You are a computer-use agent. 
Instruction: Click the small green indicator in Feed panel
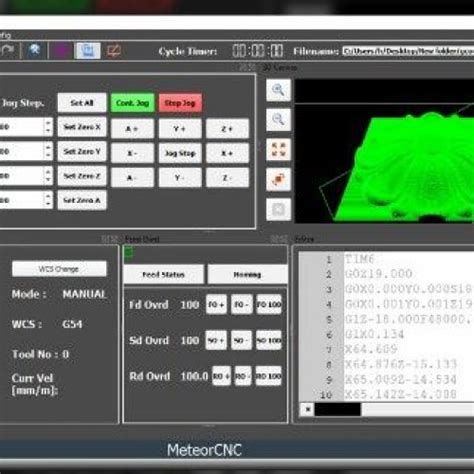click(x=129, y=253)
